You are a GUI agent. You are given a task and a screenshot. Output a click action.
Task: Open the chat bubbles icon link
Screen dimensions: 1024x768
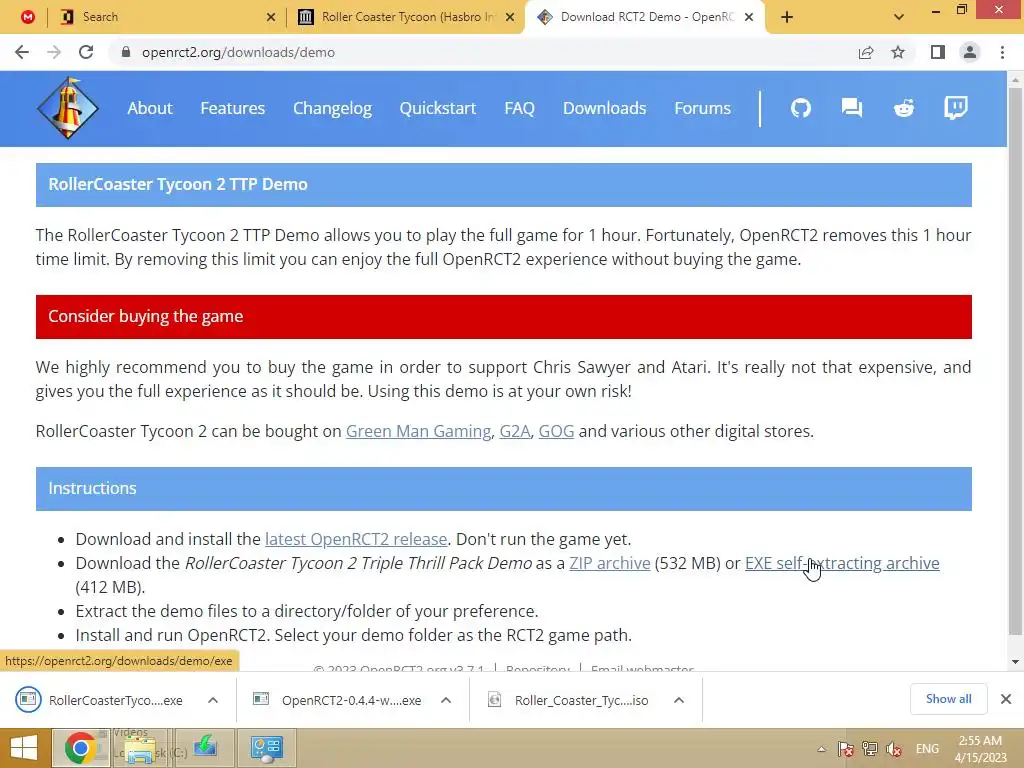tap(852, 108)
